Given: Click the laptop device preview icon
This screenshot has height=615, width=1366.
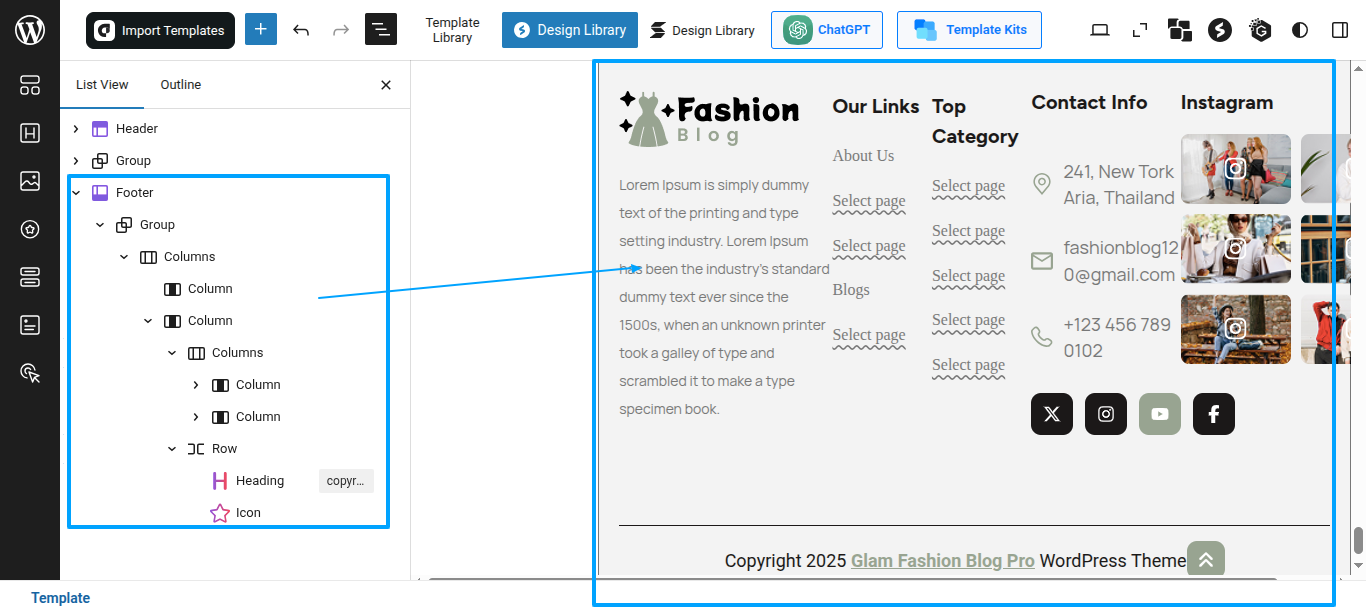Looking at the screenshot, I should (1100, 30).
